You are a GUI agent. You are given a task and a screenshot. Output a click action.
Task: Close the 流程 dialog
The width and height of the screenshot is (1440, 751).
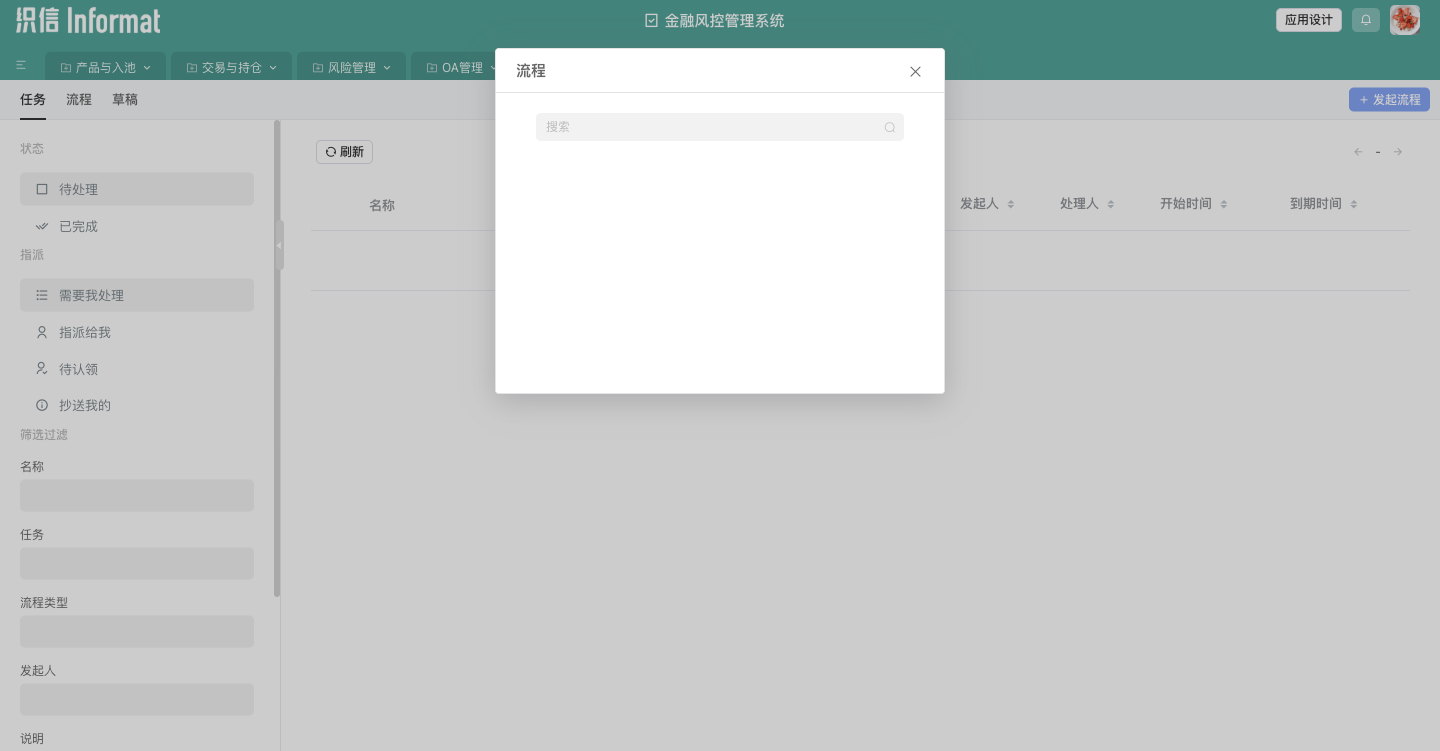tap(915, 71)
